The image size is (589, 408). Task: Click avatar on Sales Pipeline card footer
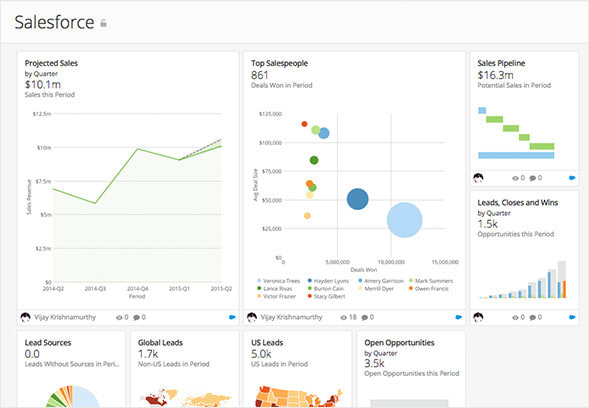[478, 178]
